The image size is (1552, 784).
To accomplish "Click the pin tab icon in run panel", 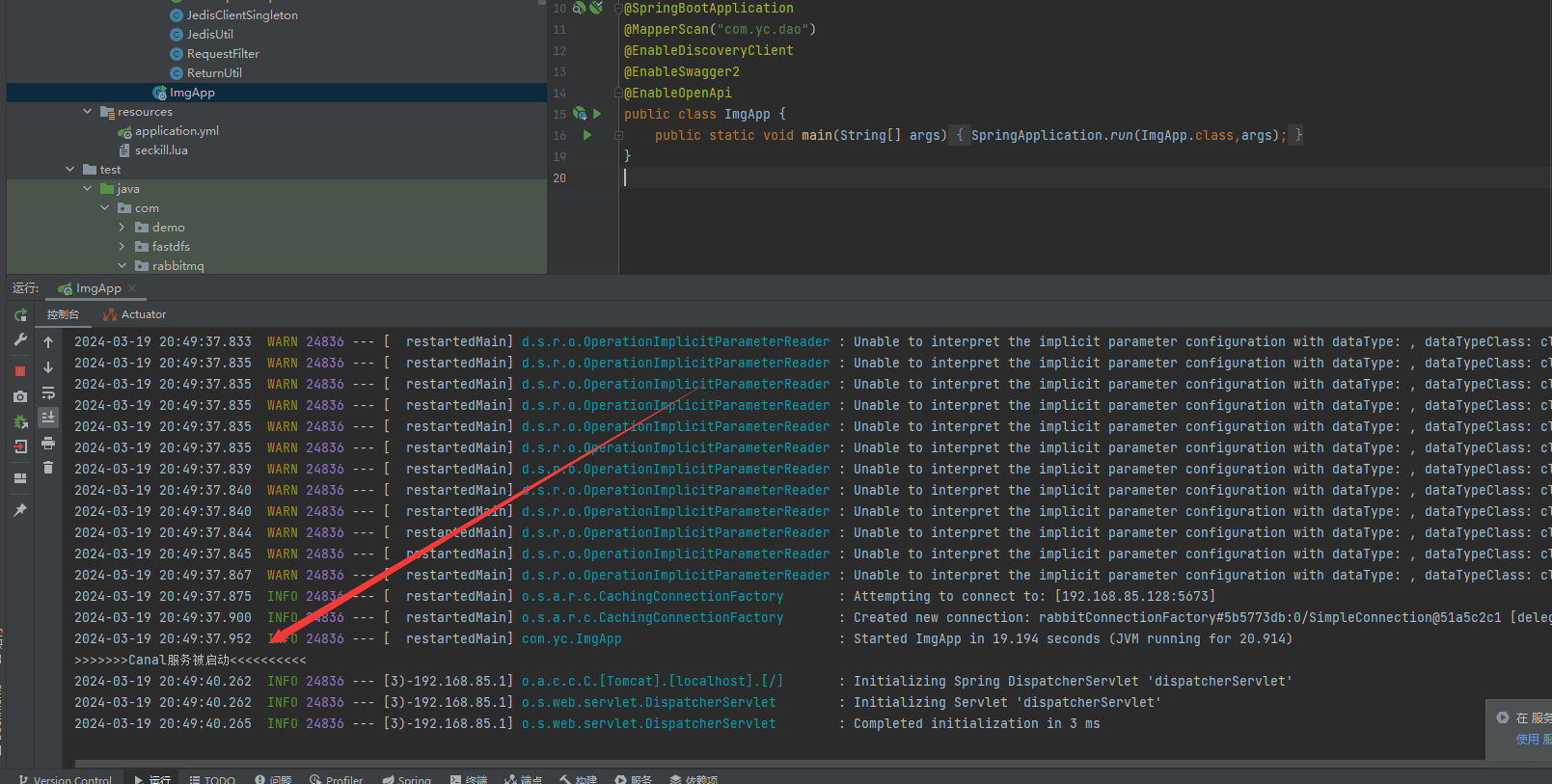I will click(x=20, y=510).
